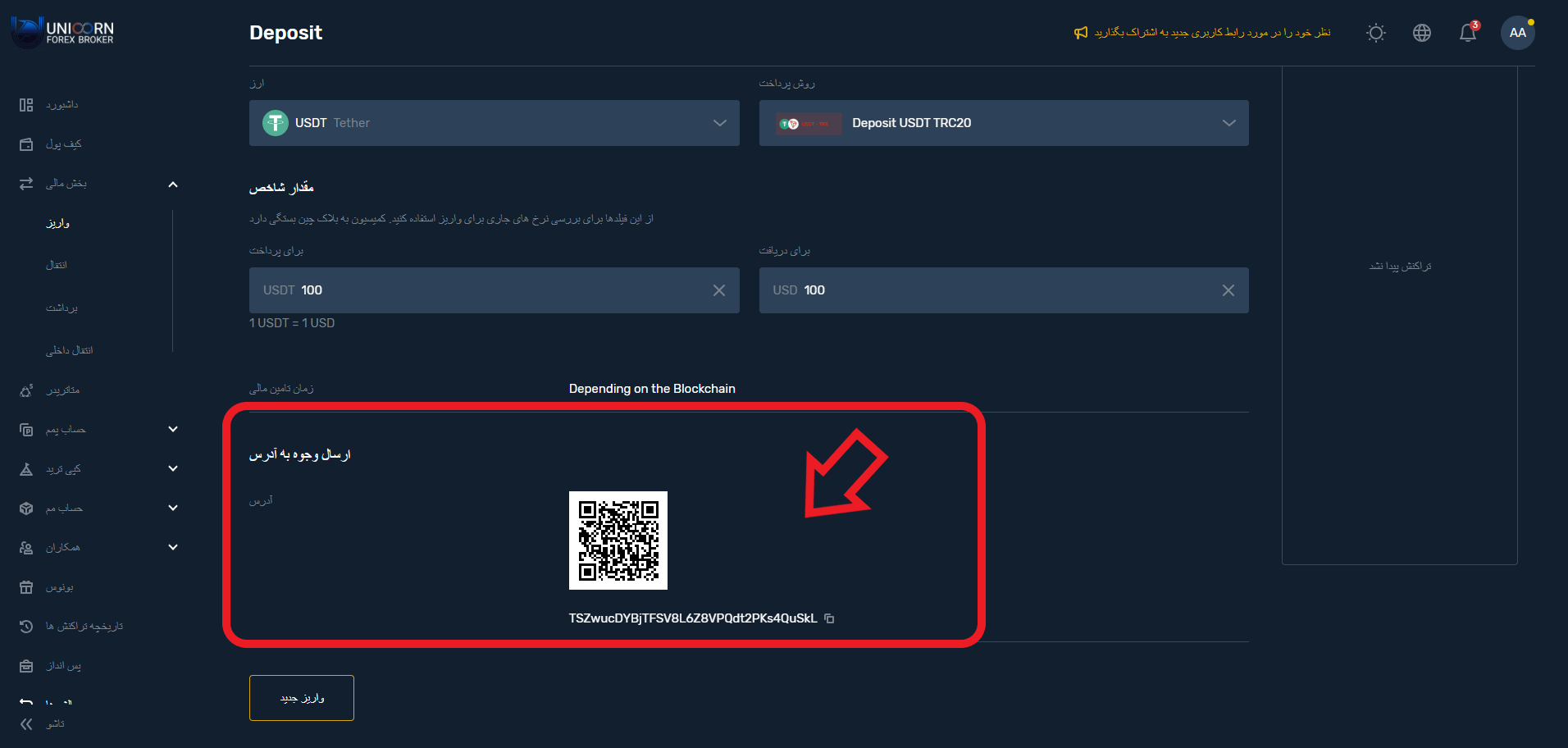Open Transaction history (تاریخچه تراکنش ها) menu label

pos(84,627)
